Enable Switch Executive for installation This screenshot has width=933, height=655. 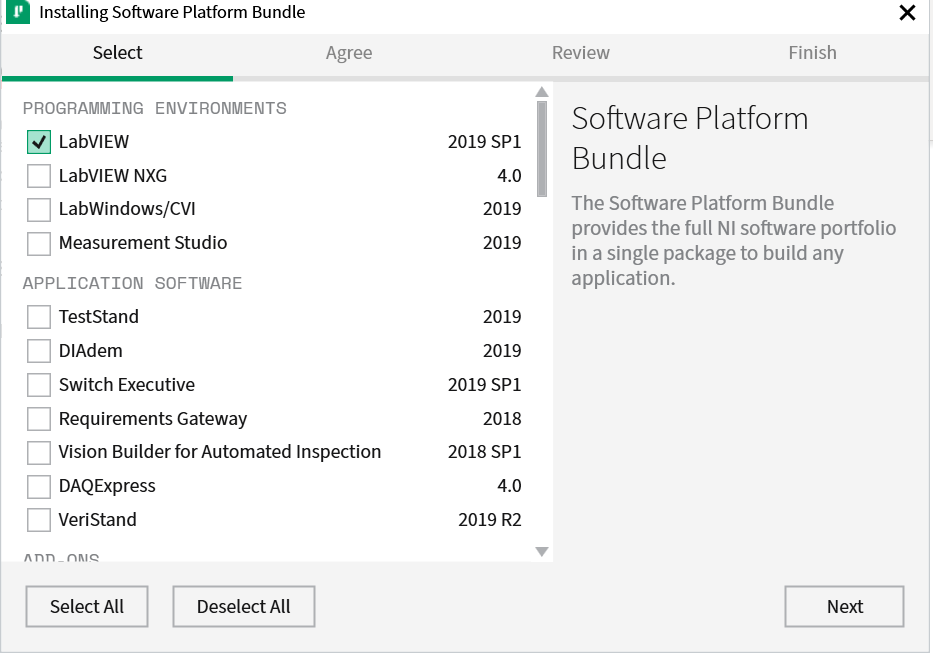pyautogui.click(x=39, y=385)
